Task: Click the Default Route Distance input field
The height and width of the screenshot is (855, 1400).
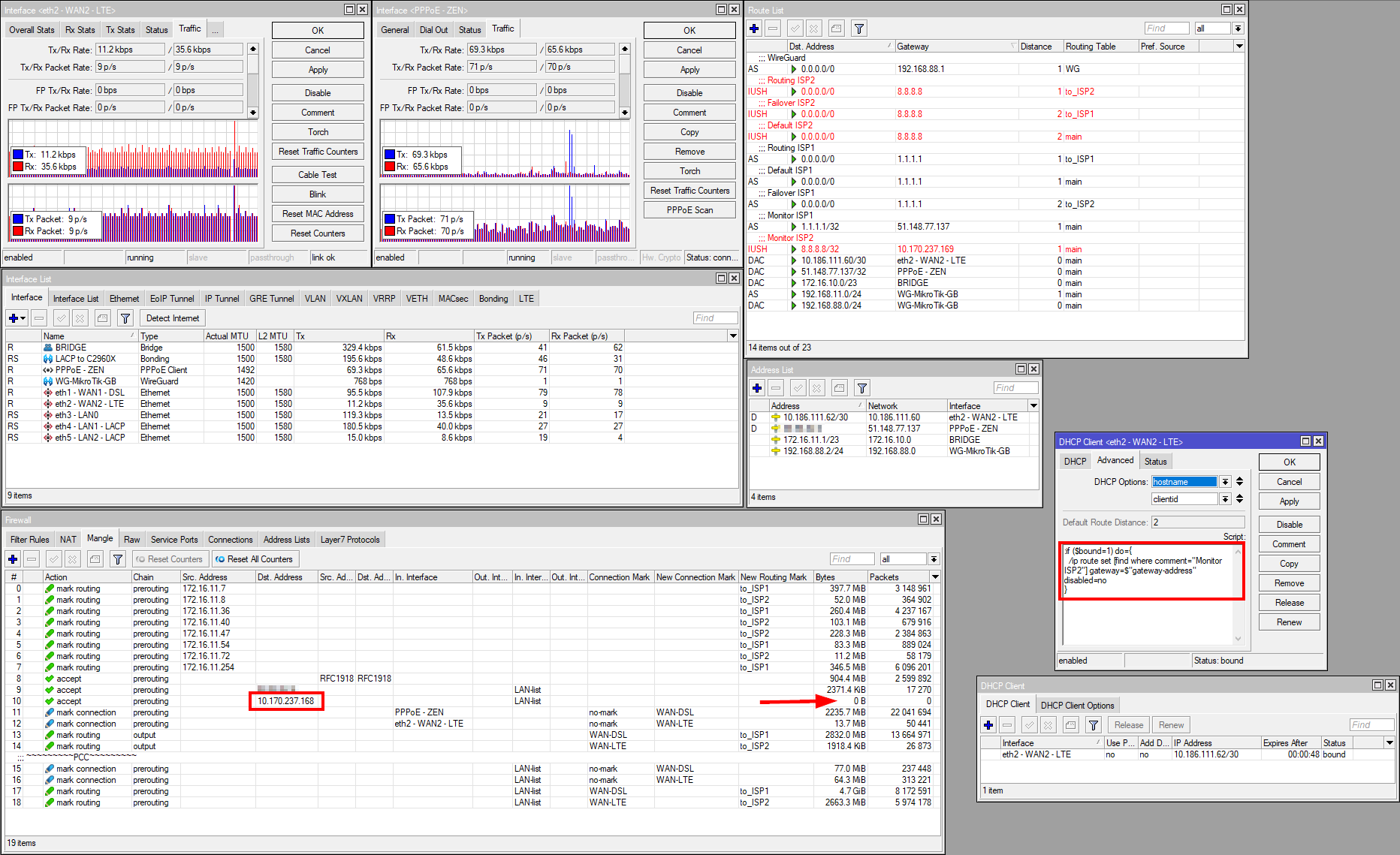Action: click(x=1197, y=522)
